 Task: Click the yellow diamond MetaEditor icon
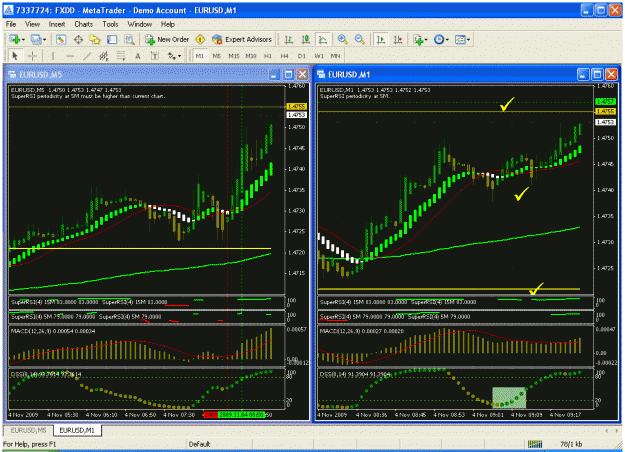tap(200, 39)
